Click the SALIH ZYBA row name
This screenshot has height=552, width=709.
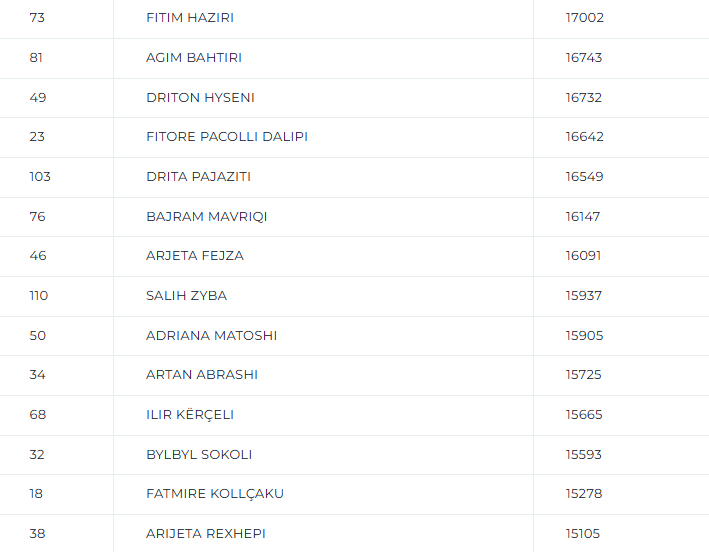[186, 295]
